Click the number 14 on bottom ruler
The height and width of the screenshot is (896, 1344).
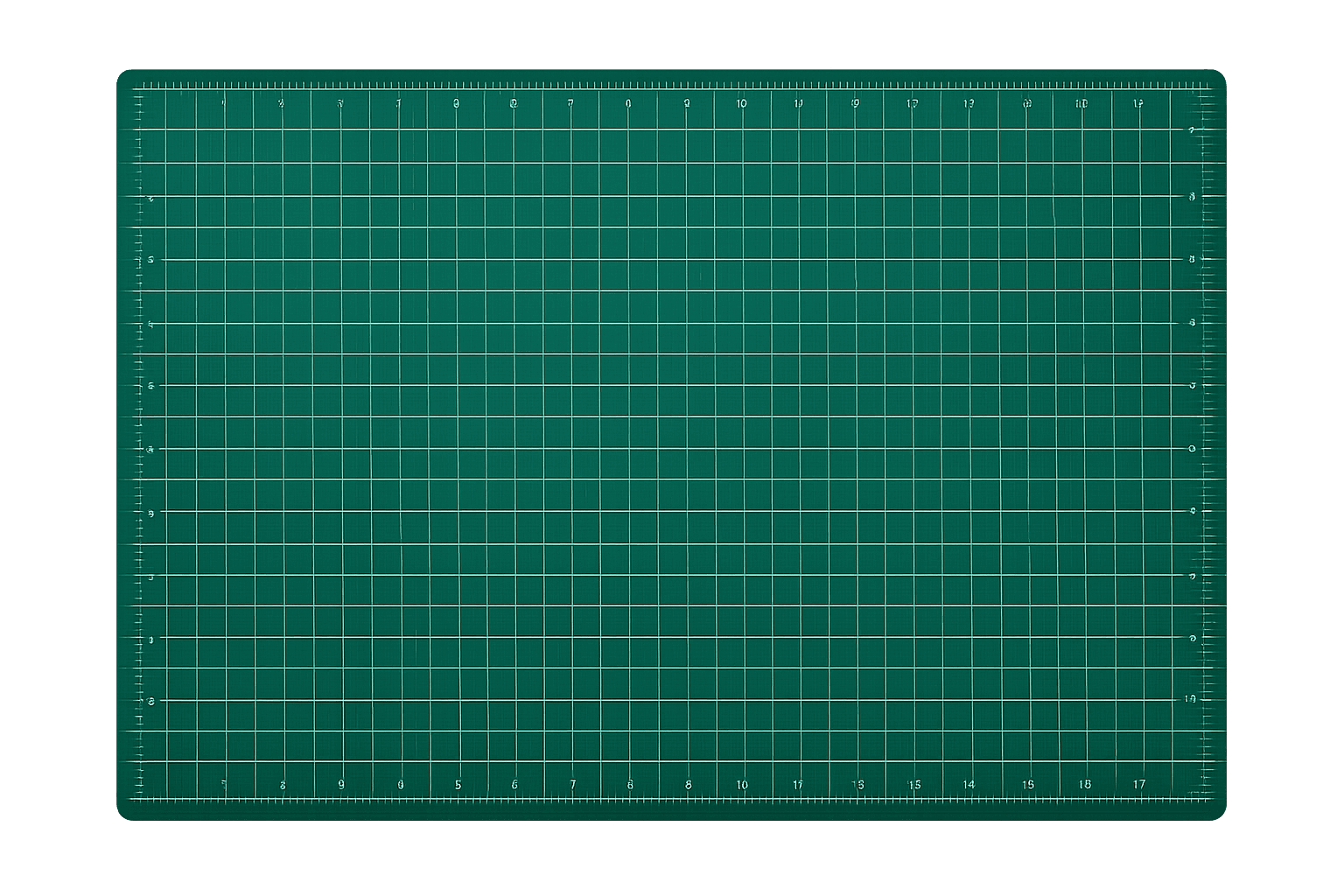coord(969,785)
